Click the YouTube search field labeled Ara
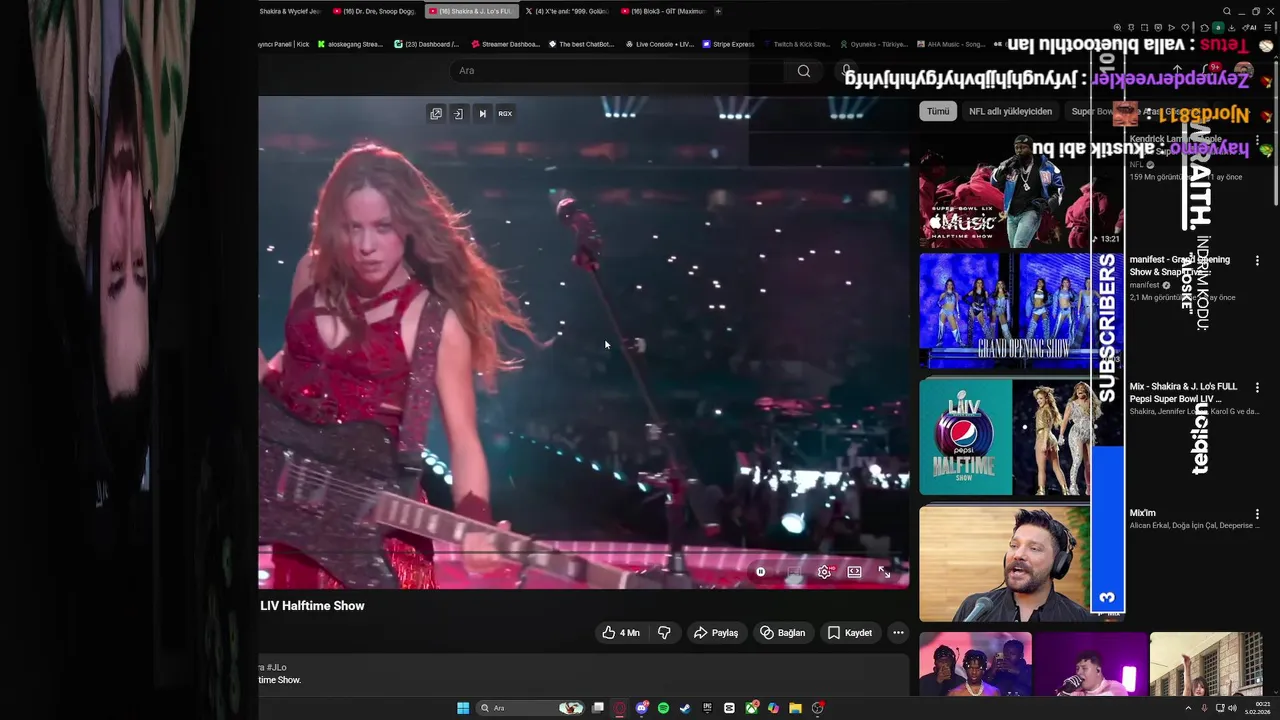 point(618,71)
